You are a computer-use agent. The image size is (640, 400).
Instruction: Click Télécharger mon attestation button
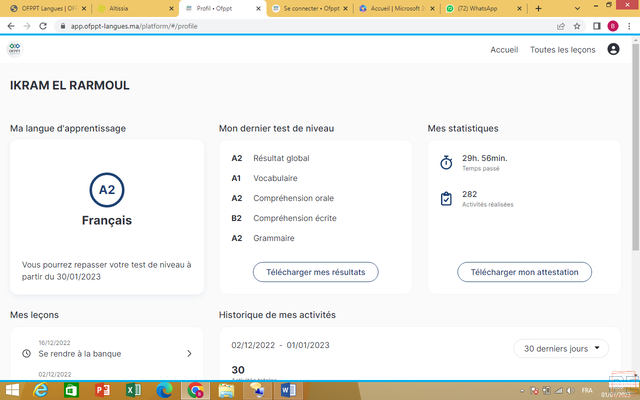(x=524, y=272)
